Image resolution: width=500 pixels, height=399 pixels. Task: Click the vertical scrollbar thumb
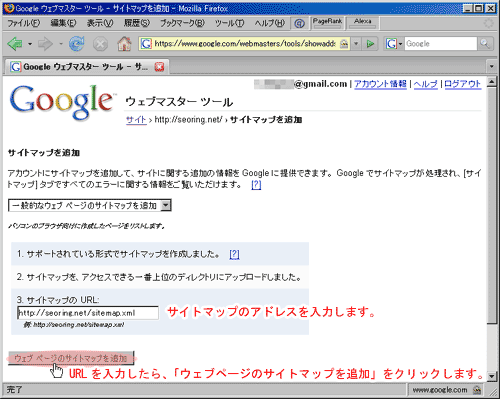pos(491,205)
